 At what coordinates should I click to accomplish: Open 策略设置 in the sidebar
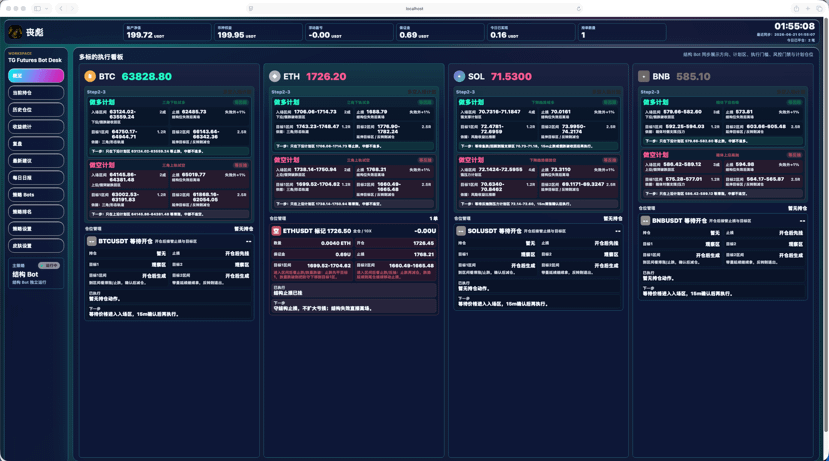click(x=36, y=228)
